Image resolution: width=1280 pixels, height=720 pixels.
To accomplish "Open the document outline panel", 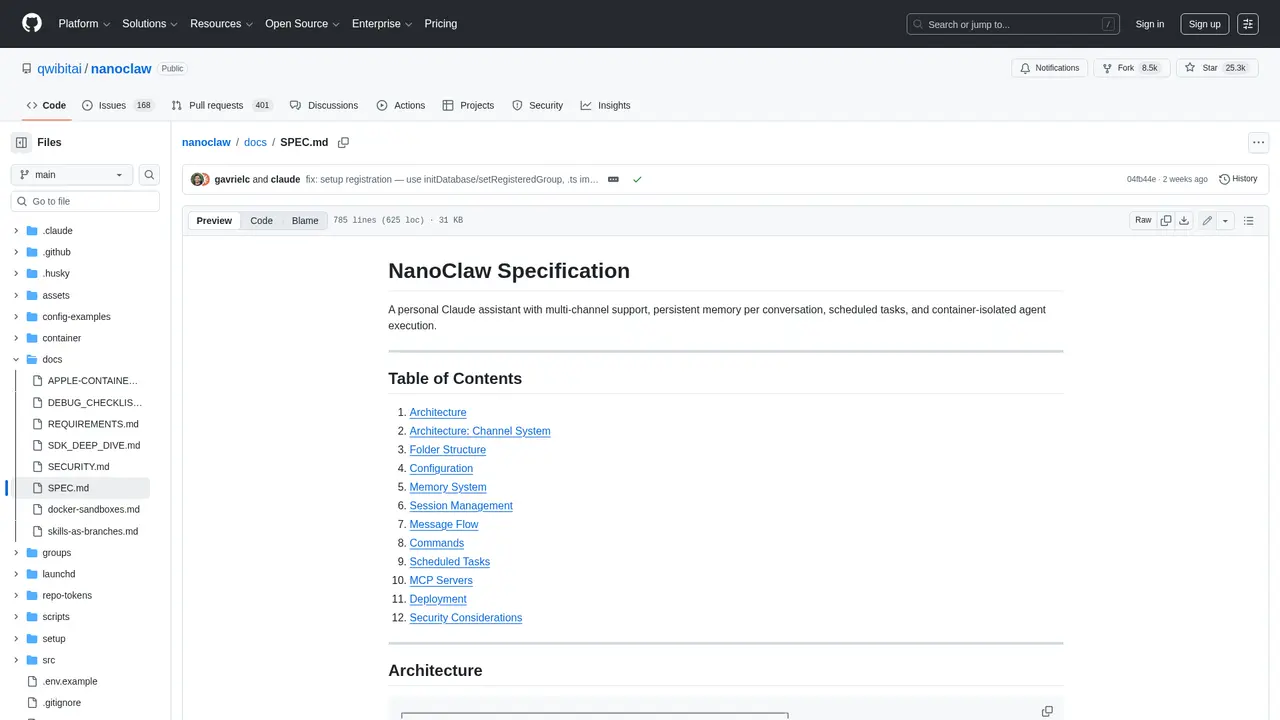I will pyautogui.click(x=1249, y=220).
